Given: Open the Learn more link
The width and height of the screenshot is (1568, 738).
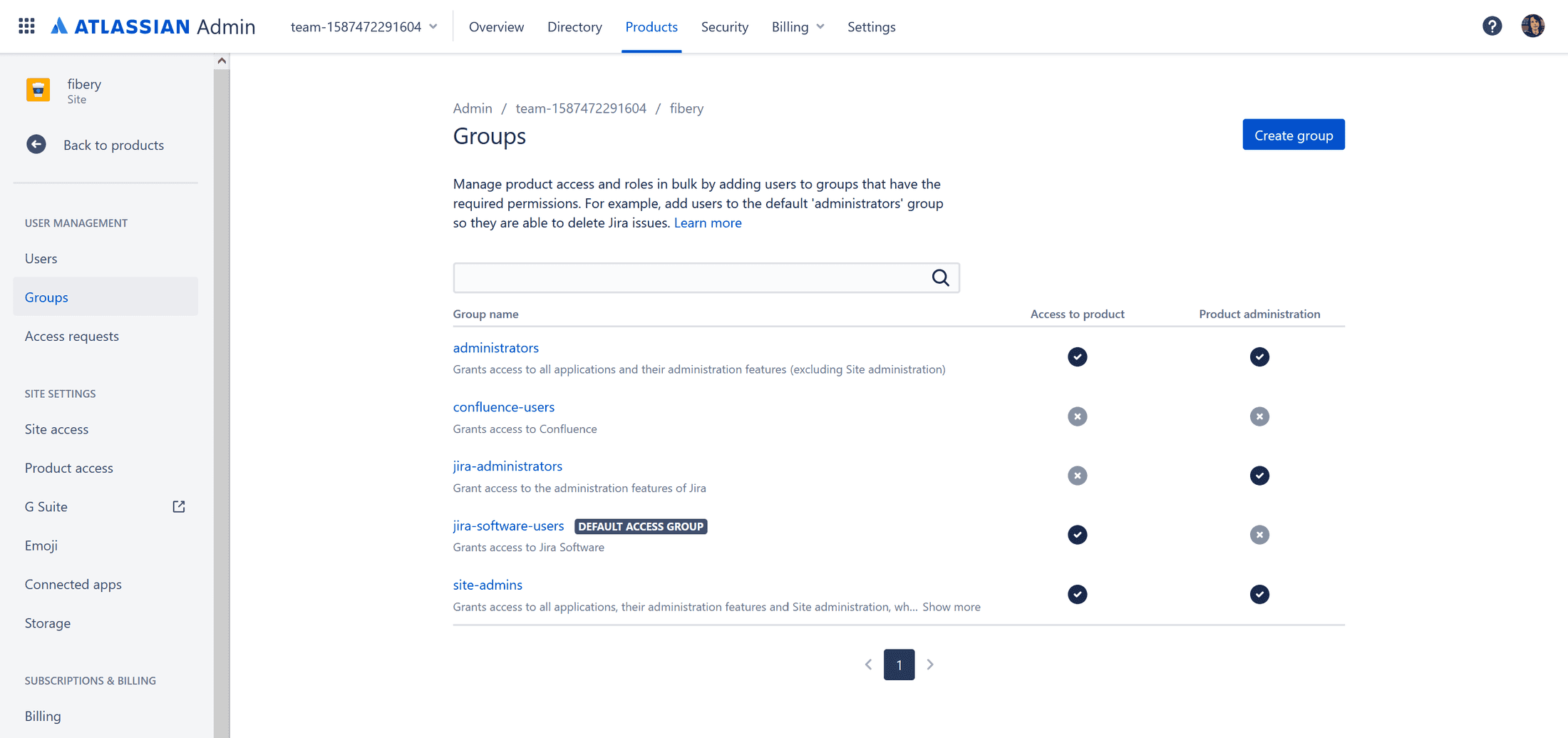Looking at the screenshot, I should (708, 222).
